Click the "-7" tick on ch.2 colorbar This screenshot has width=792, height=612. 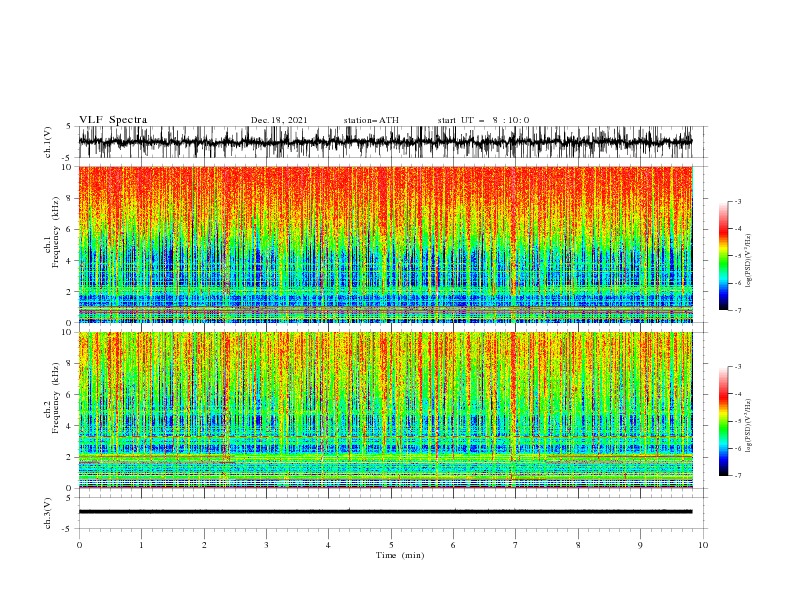737,475
